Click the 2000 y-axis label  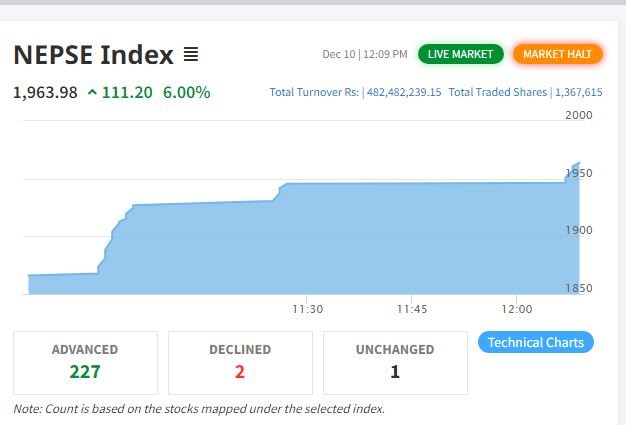(x=579, y=115)
